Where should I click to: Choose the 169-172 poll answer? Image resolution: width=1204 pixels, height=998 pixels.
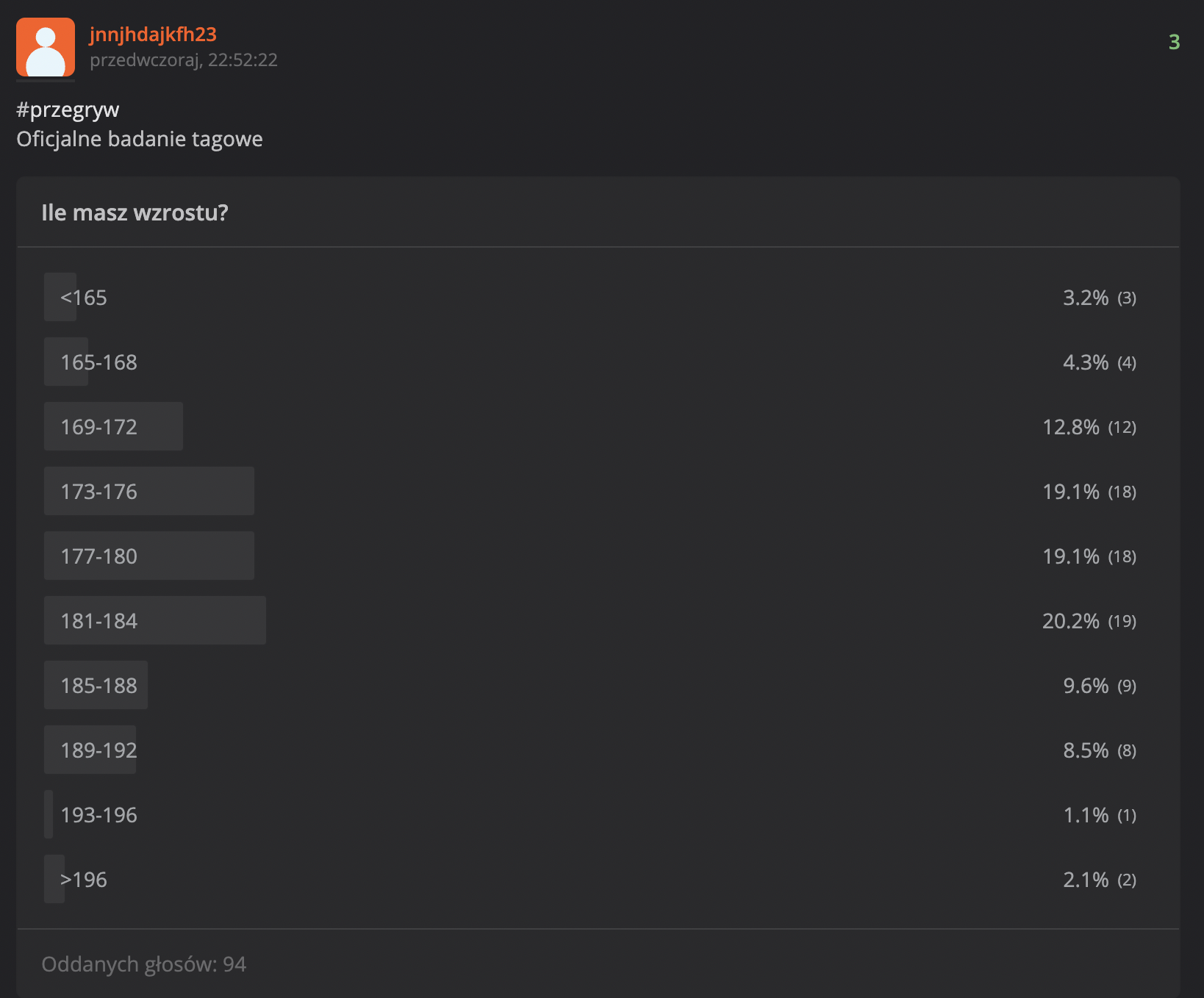pyautogui.click(x=98, y=427)
